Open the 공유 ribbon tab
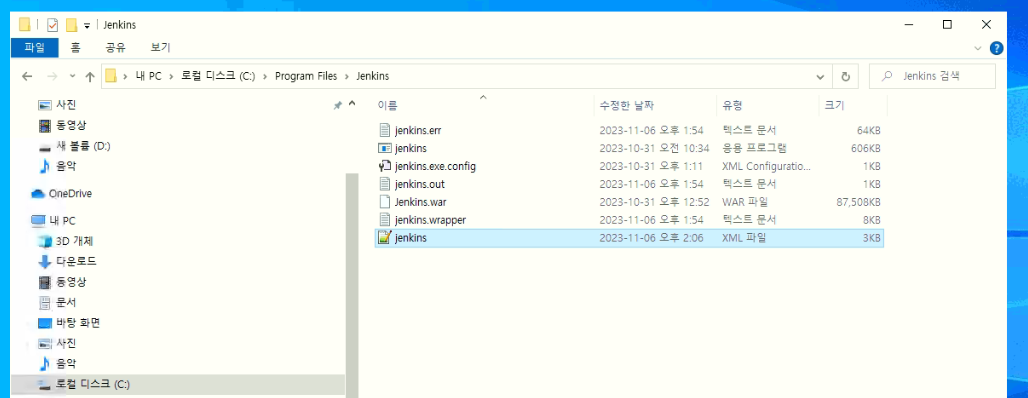The width and height of the screenshot is (1028, 398). point(115,47)
